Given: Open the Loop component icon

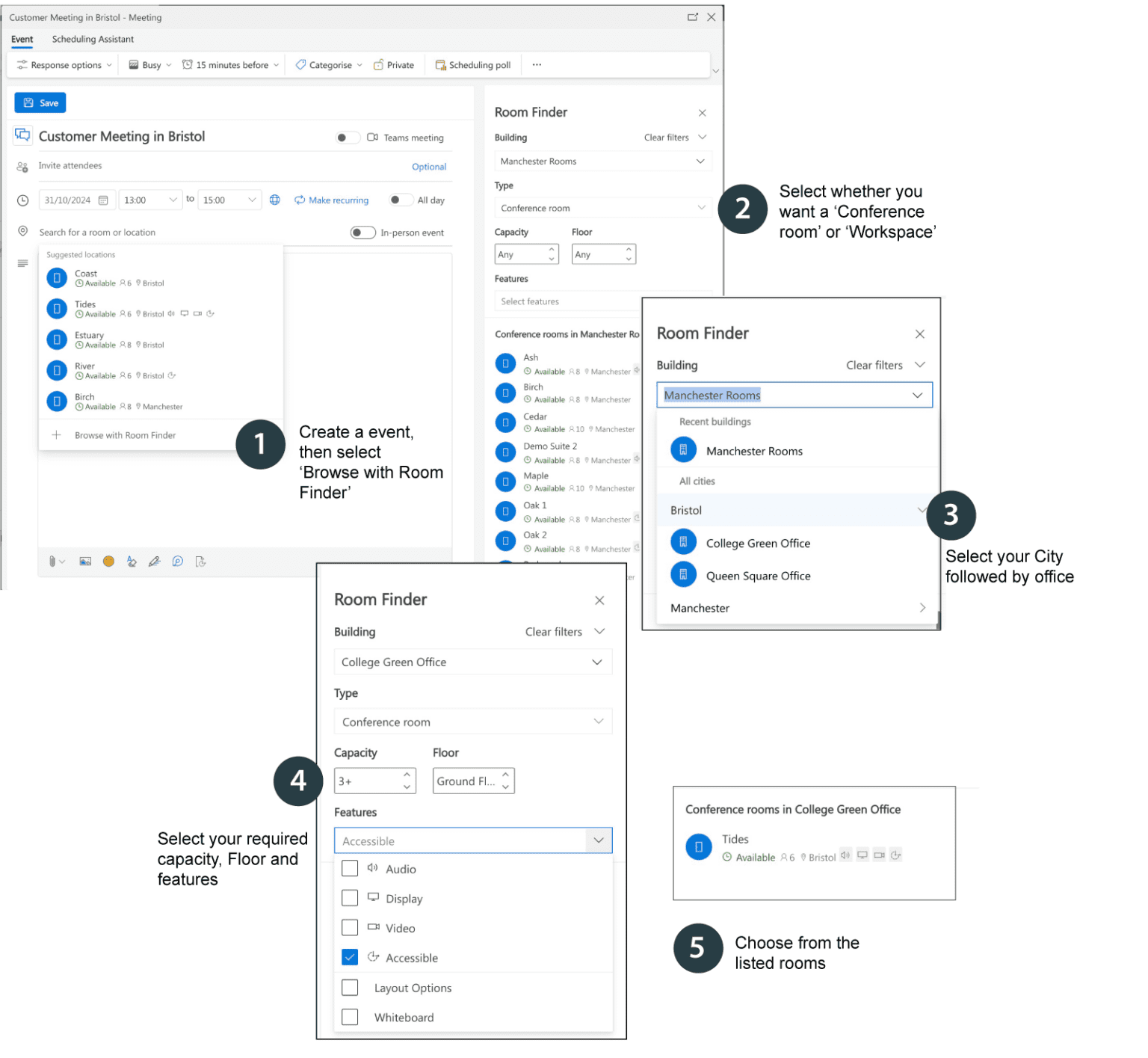Looking at the screenshot, I should tap(177, 561).
